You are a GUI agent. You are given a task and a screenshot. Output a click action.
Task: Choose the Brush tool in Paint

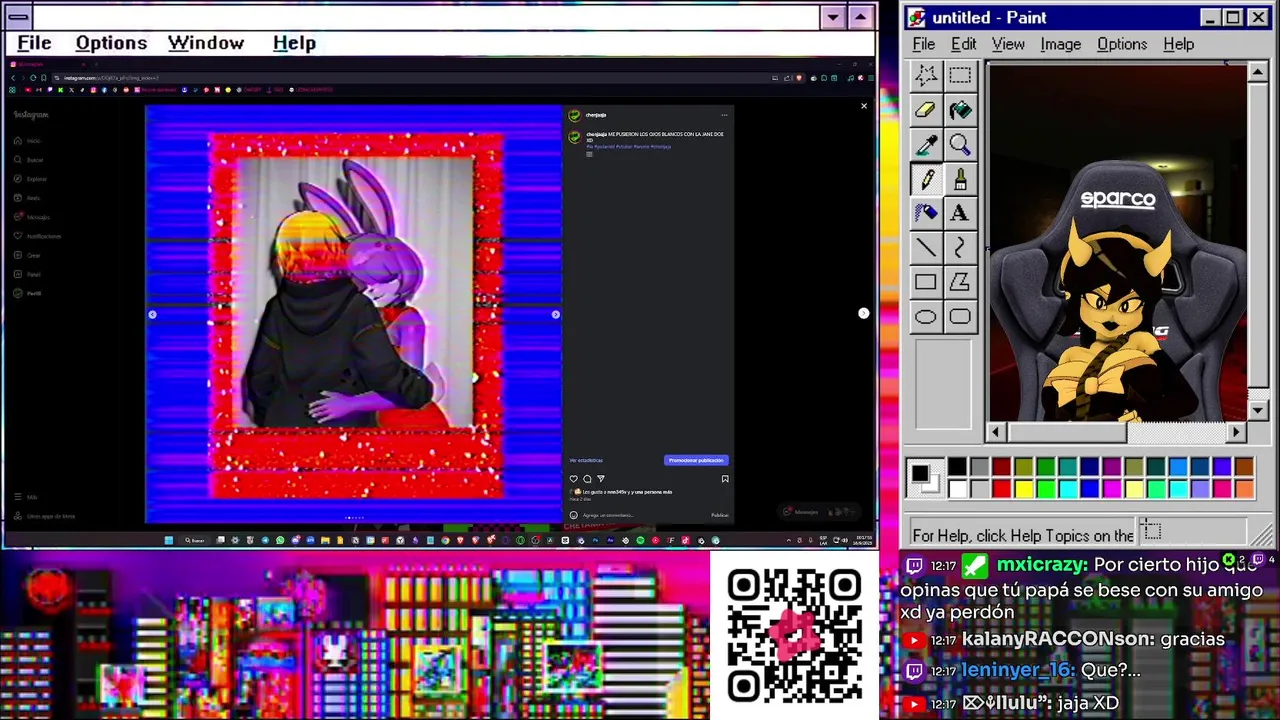960,179
